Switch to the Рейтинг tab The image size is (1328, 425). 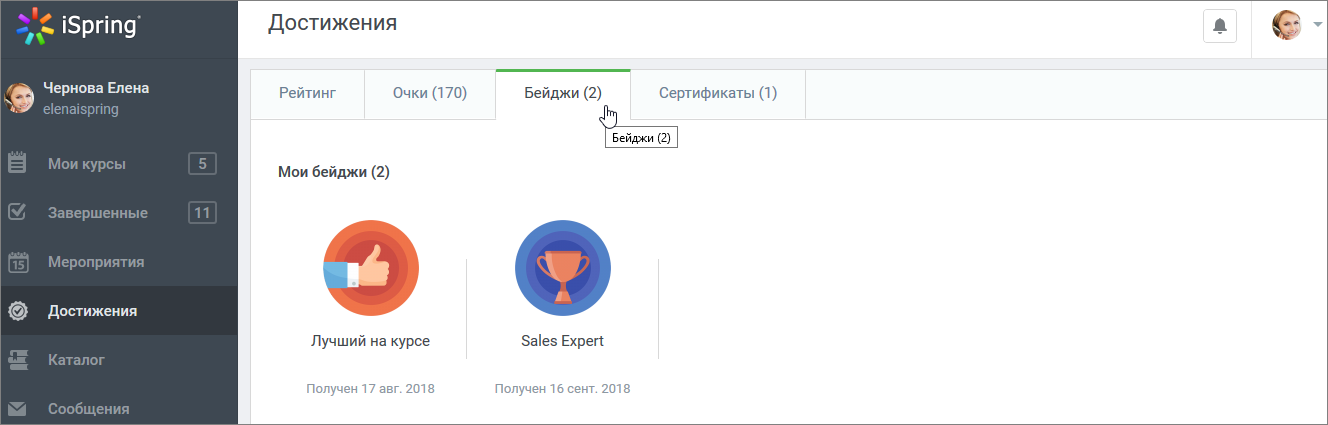pyautogui.click(x=307, y=94)
